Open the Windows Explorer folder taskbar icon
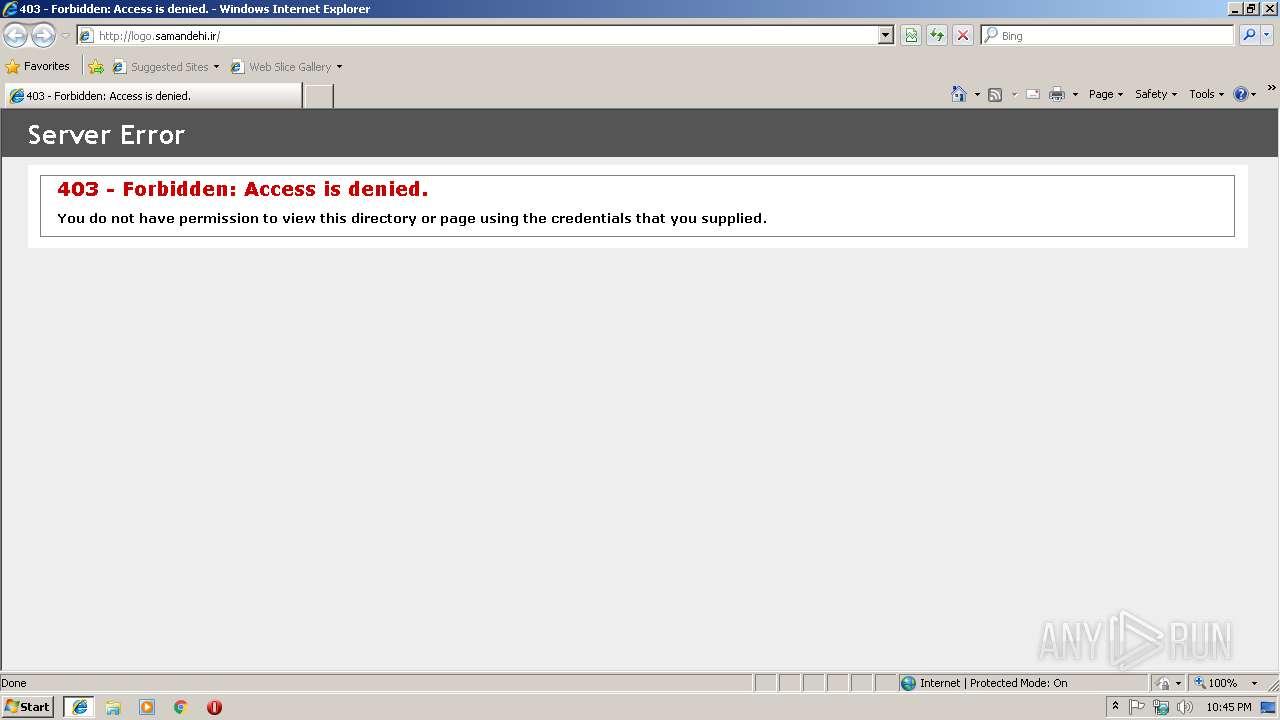 tap(113, 707)
